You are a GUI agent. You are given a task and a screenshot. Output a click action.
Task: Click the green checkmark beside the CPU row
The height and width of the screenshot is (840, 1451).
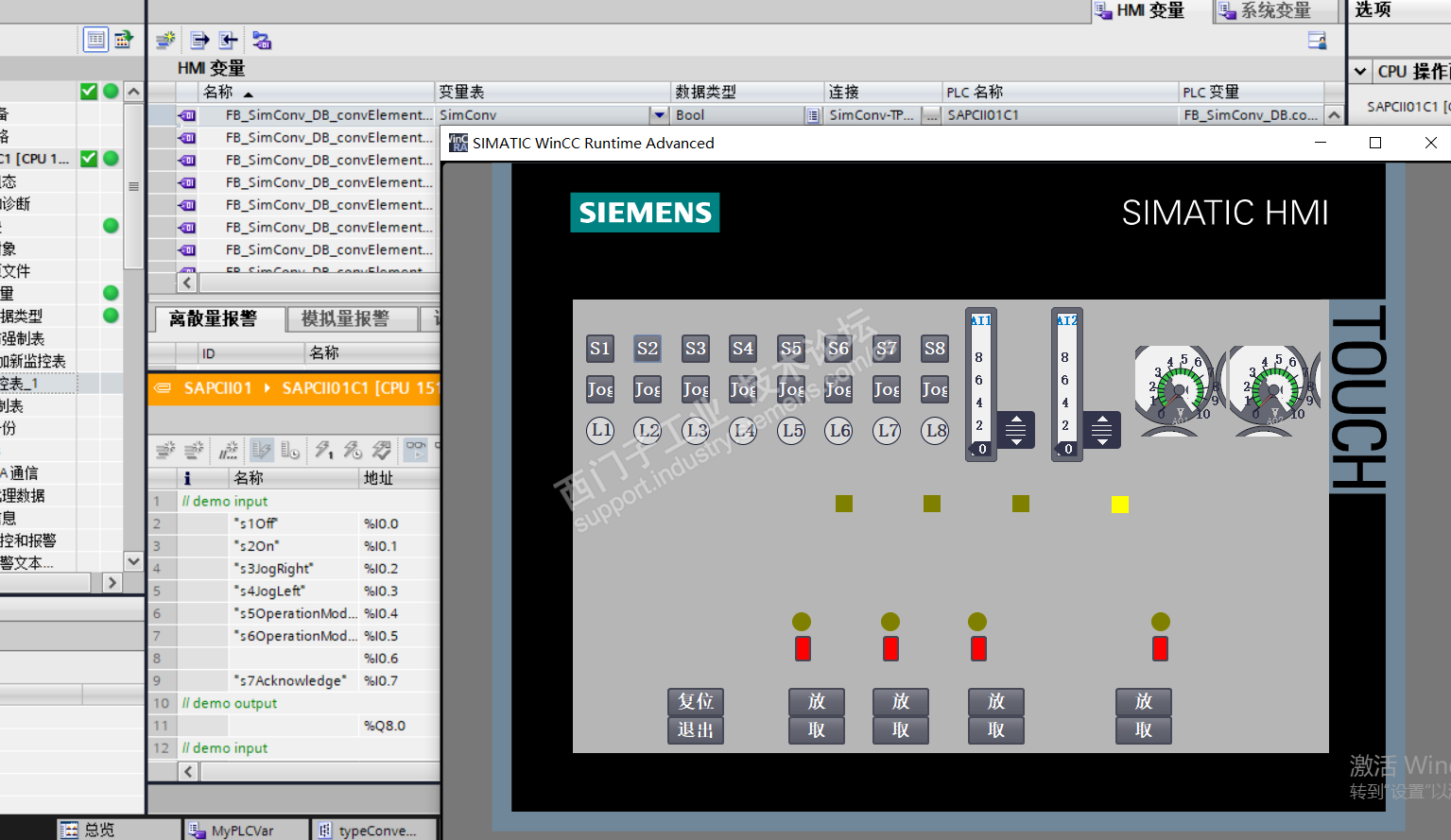(x=89, y=159)
